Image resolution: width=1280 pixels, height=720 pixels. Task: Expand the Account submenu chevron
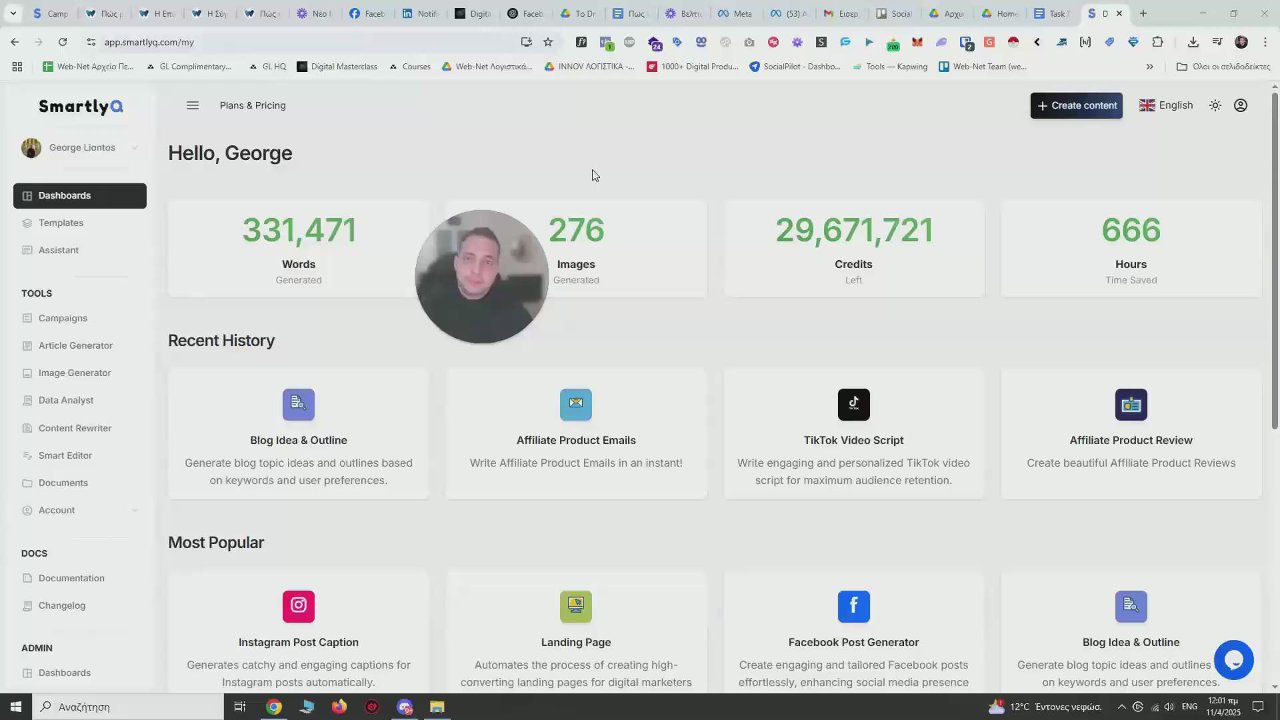[134, 510]
